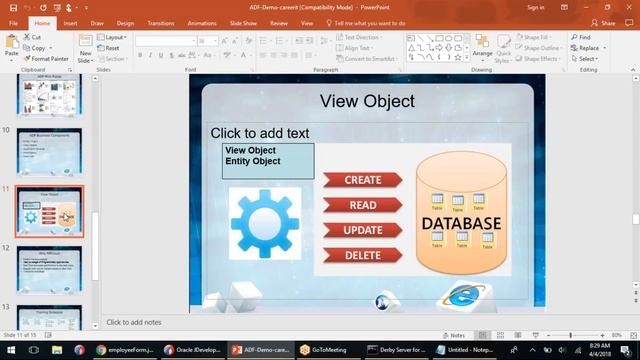640x360 pixels.
Task: Click the 'Click to add text' placeholder
Action: (x=260, y=133)
